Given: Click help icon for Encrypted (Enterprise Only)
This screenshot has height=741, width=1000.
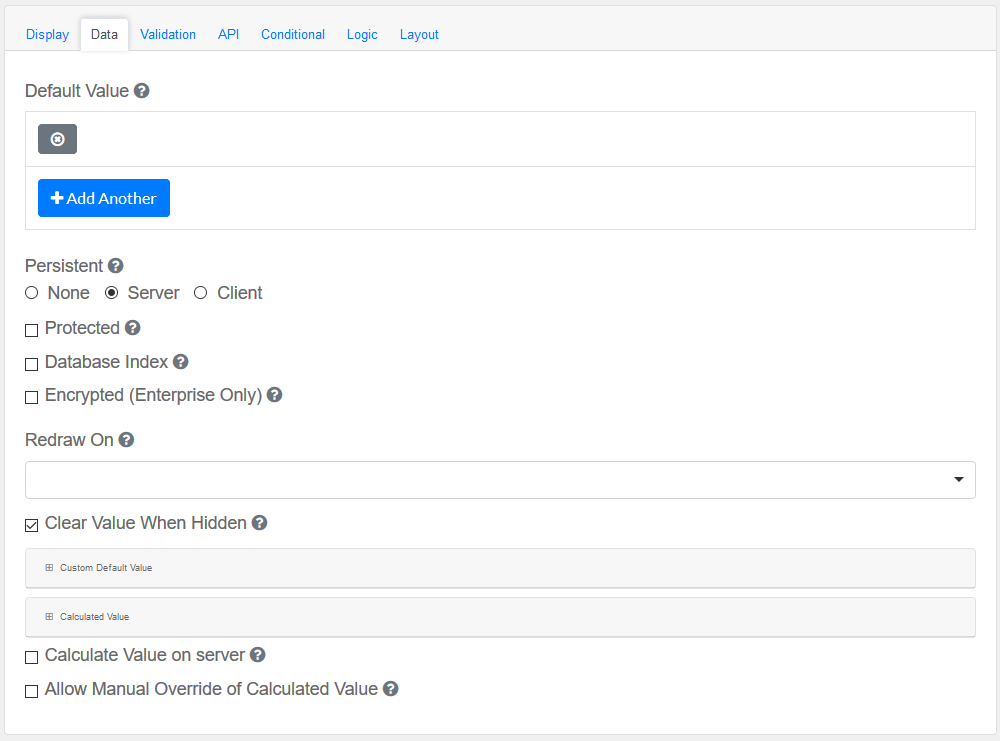Looking at the screenshot, I should point(275,395).
